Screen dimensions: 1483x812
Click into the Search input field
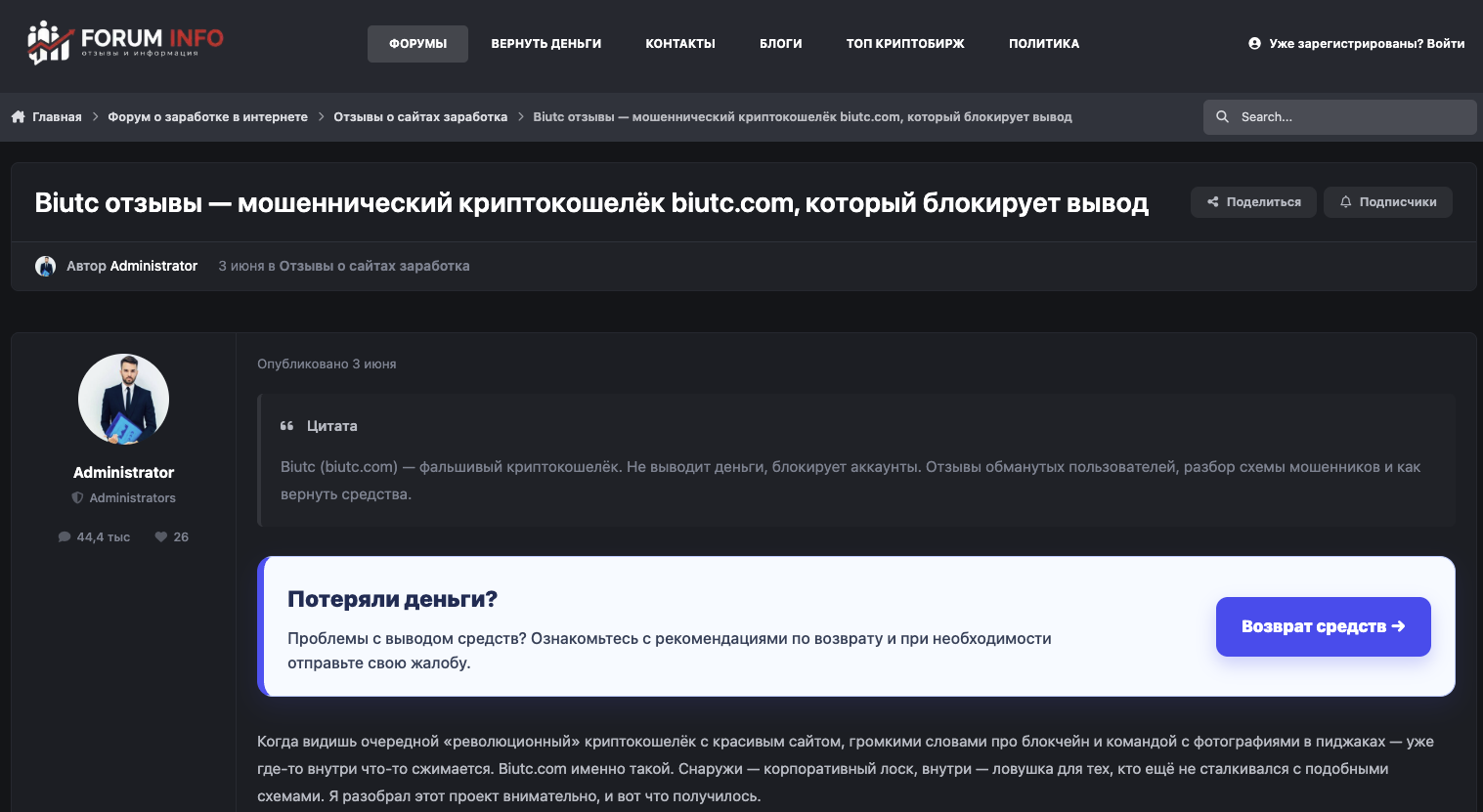point(1340,117)
